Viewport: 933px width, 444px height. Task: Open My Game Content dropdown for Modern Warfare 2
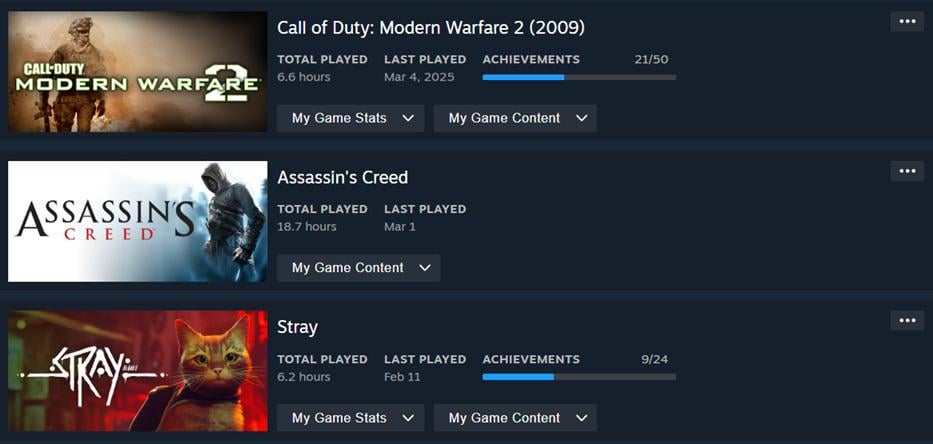pyautogui.click(x=515, y=118)
